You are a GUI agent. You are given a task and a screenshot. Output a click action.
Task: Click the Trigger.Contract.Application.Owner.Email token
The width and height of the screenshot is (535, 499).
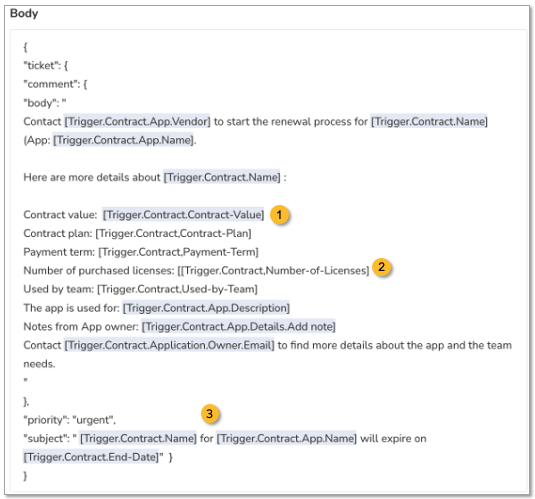click(x=169, y=345)
